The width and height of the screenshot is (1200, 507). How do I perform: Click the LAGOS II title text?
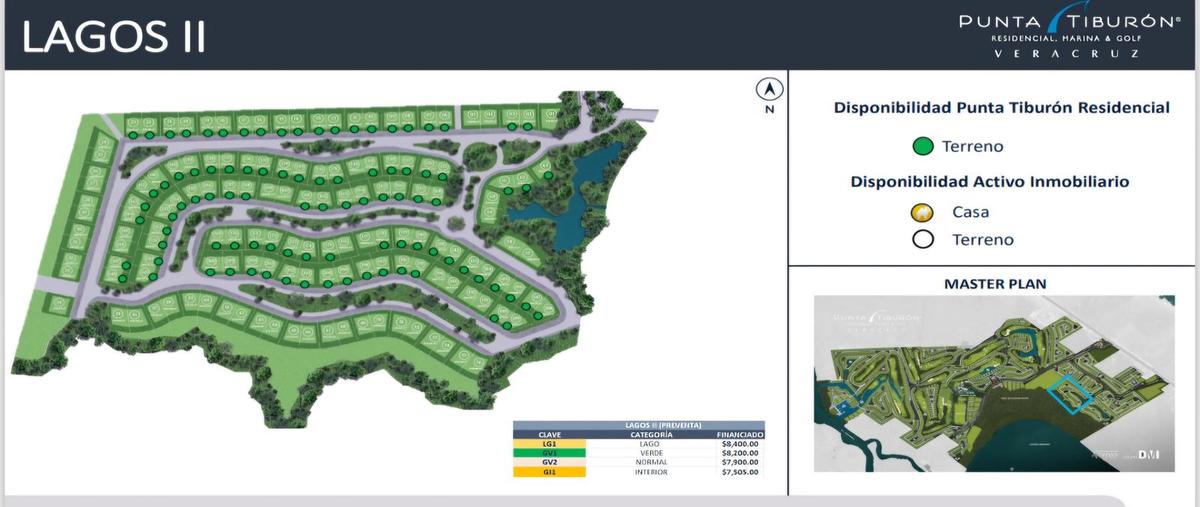[x=114, y=37]
